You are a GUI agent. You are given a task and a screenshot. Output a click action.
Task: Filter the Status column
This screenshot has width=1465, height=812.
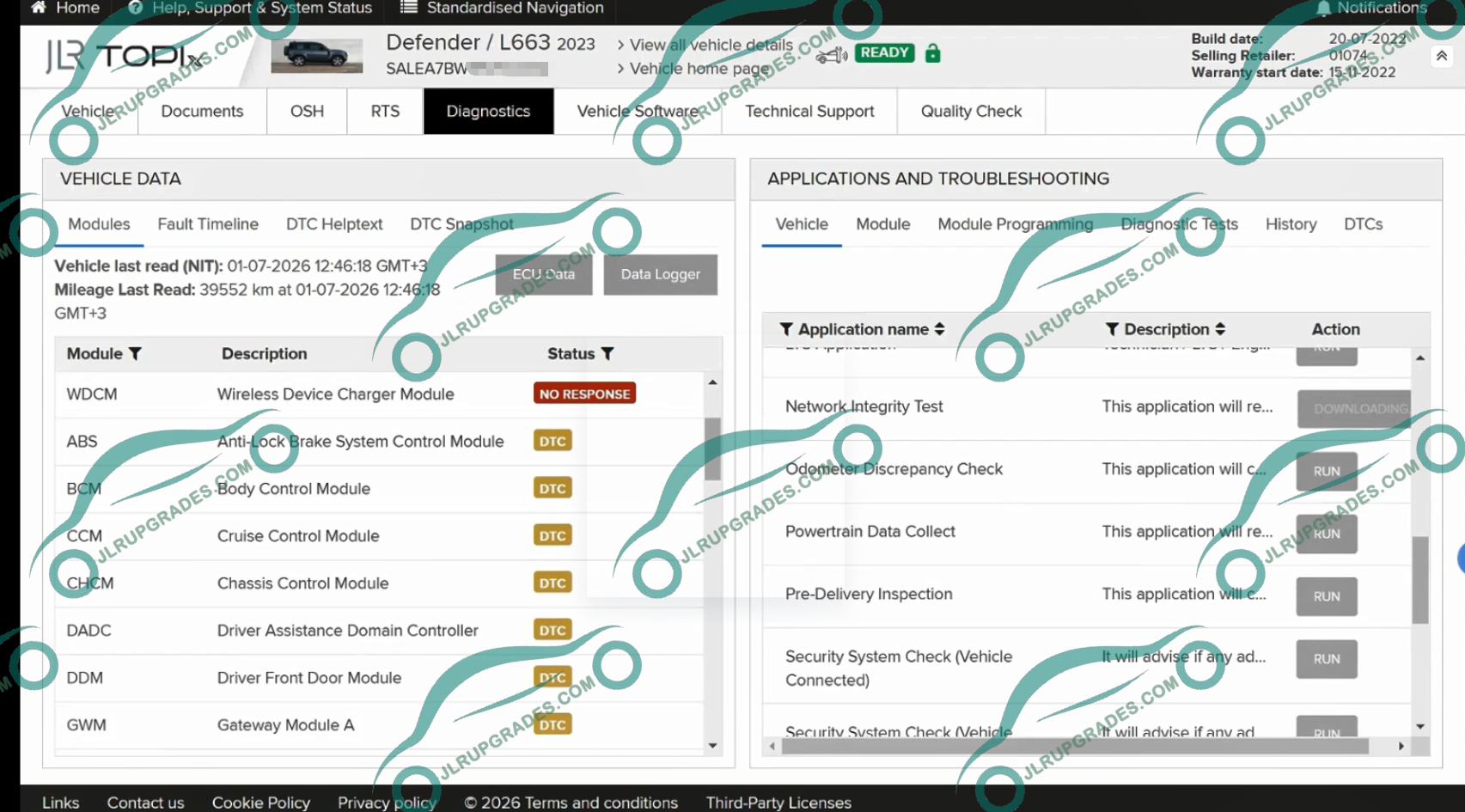click(607, 353)
